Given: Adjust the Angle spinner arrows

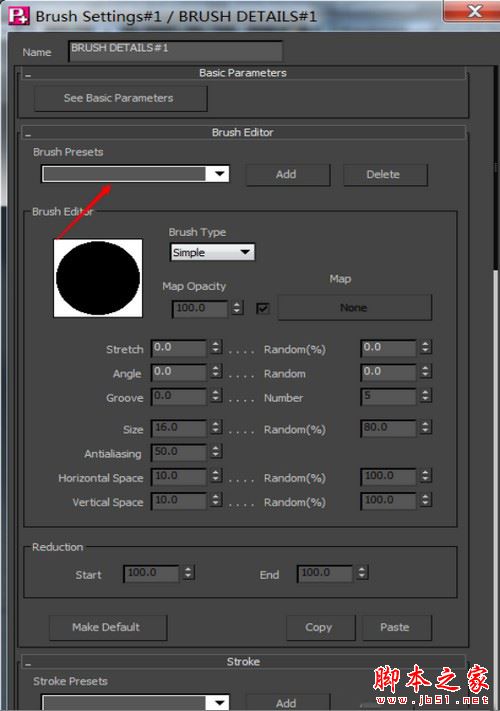Looking at the screenshot, I should click(x=216, y=371).
